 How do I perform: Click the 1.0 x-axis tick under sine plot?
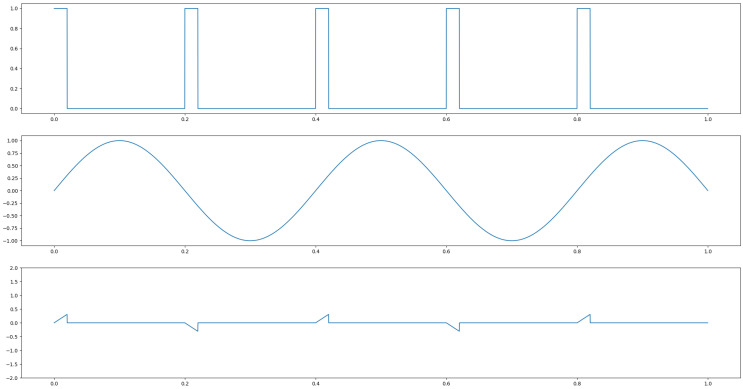coord(708,252)
